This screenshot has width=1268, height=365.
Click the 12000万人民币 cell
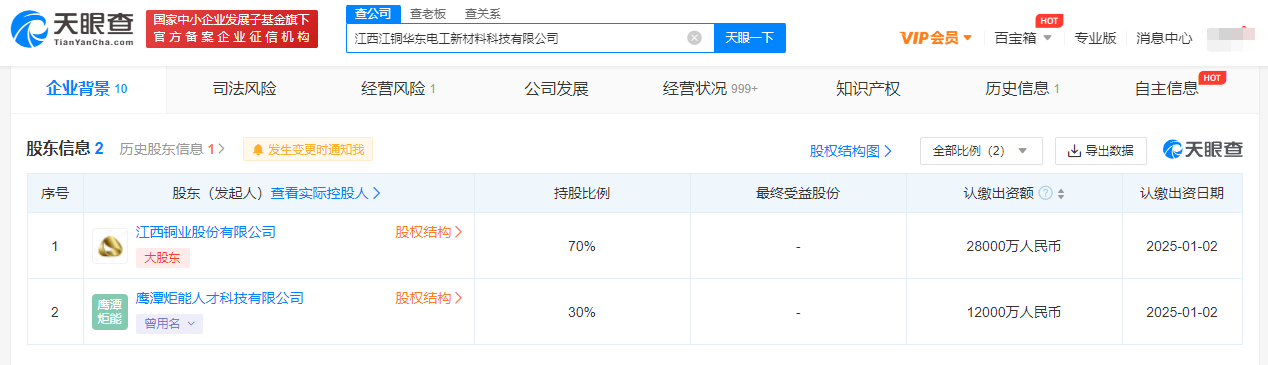pos(1014,312)
